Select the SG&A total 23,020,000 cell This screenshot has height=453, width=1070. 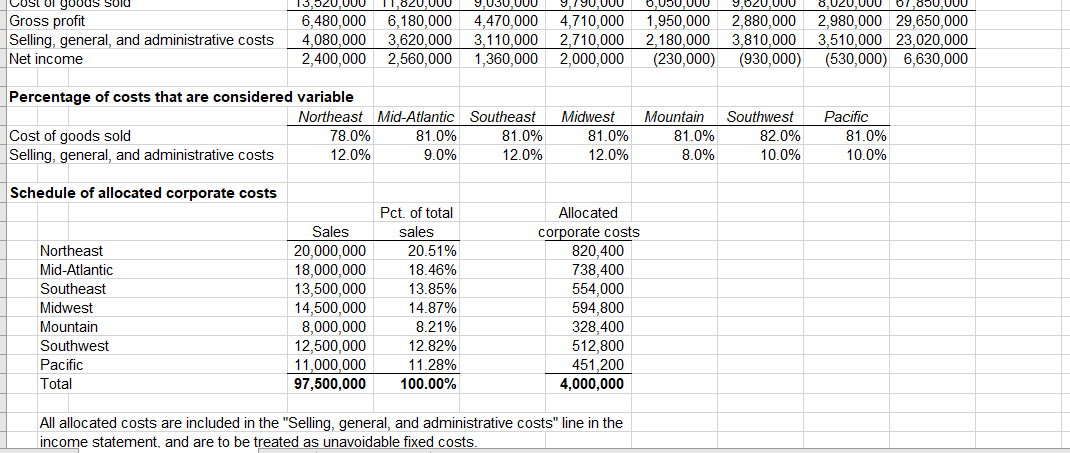click(931, 40)
